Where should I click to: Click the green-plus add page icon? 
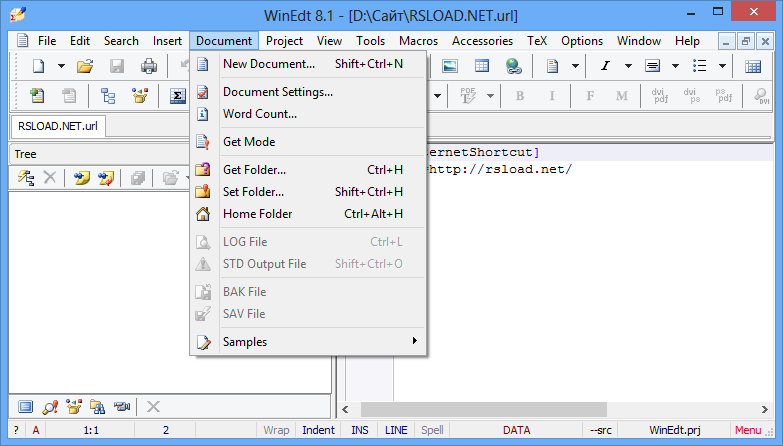(37, 95)
